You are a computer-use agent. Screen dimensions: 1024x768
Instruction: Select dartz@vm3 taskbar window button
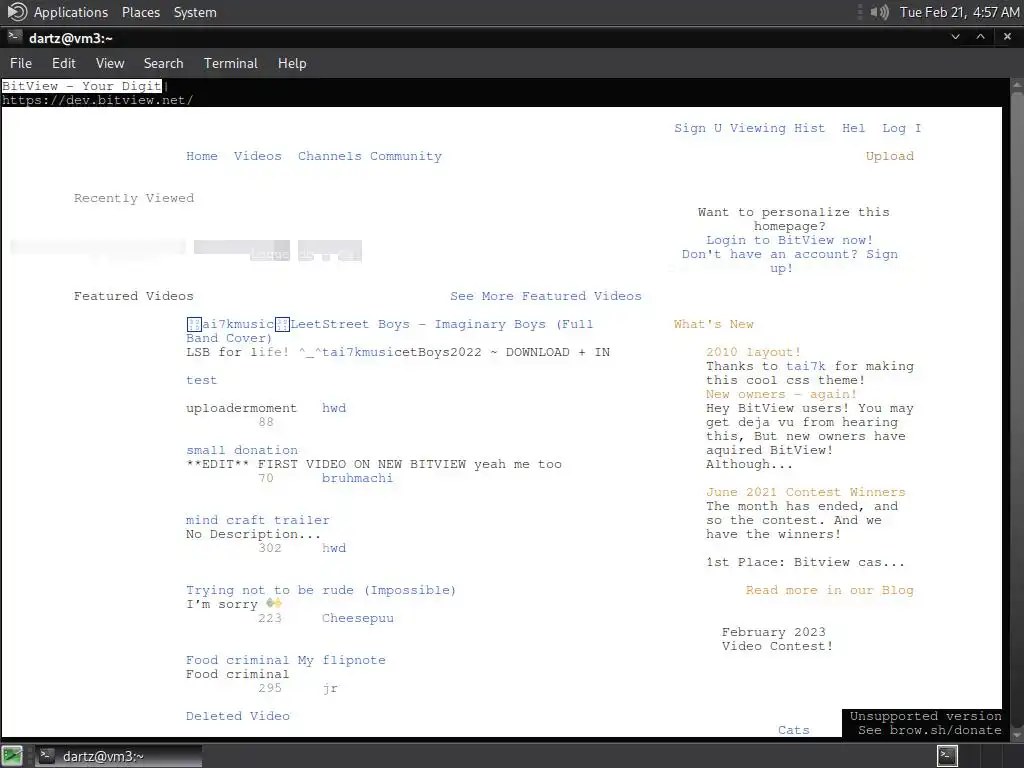coord(118,756)
